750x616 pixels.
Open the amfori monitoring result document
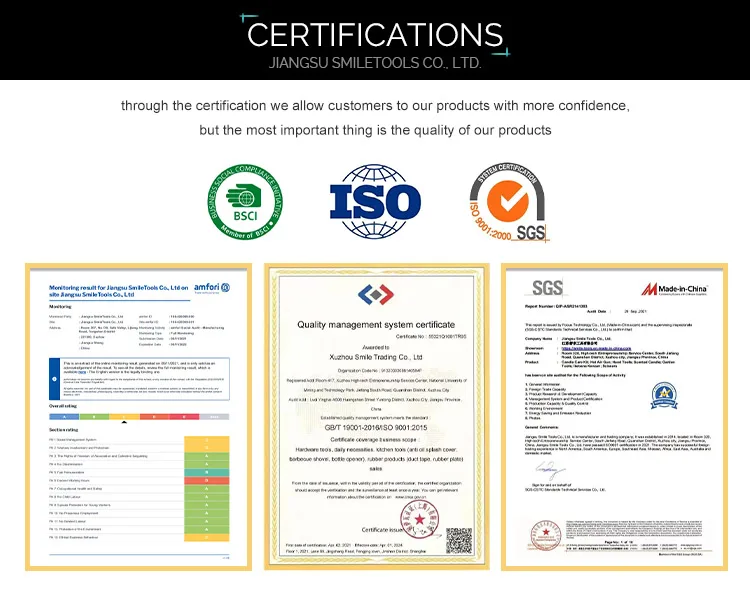(x=139, y=417)
